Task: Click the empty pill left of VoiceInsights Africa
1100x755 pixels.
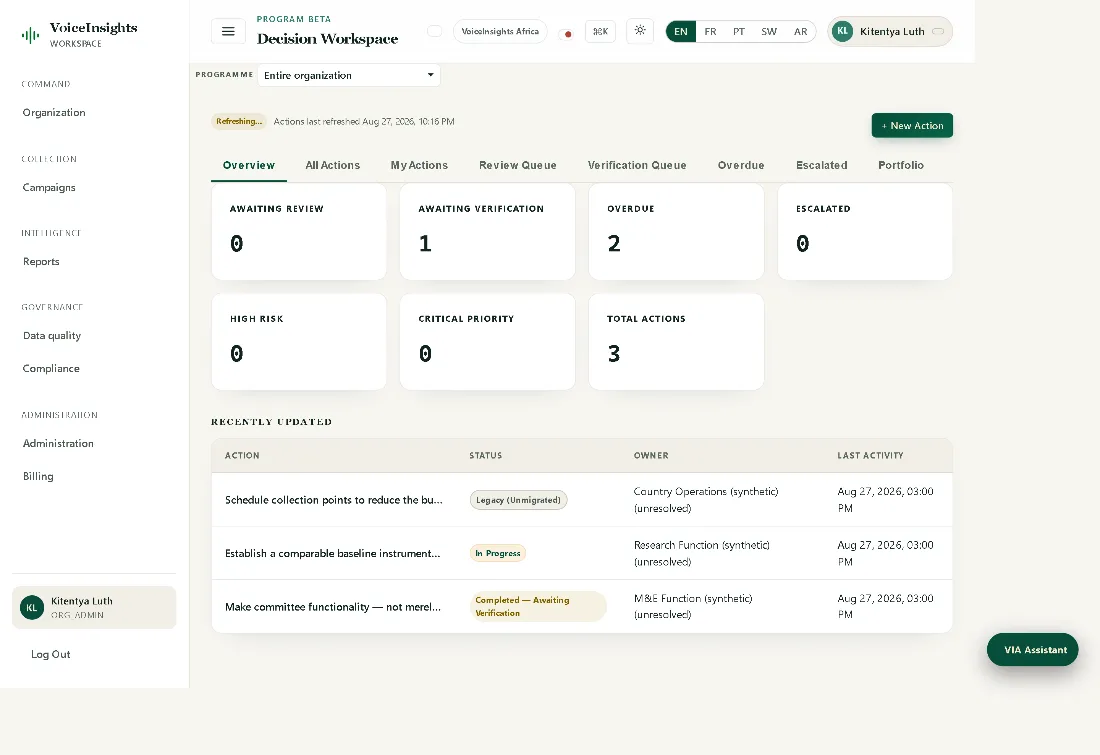Action: click(x=435, y=31)
